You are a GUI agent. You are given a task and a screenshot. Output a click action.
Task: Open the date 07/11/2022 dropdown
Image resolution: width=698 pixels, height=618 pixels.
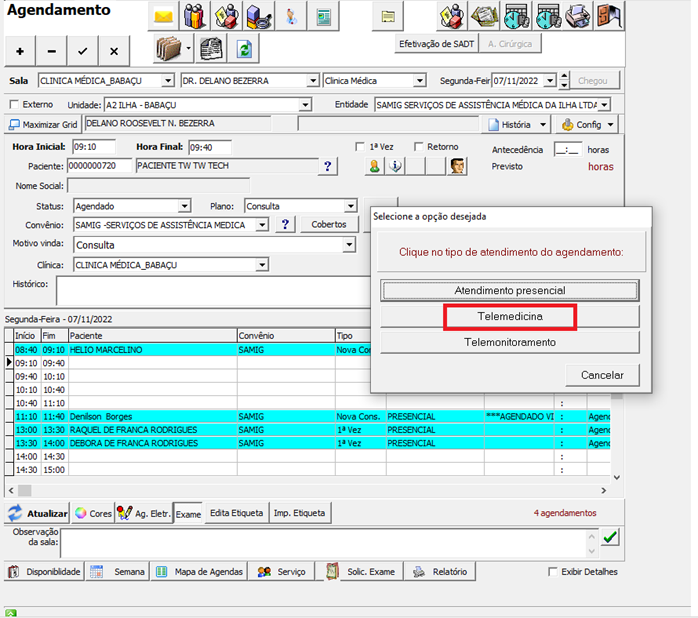[x=550, y=81]
